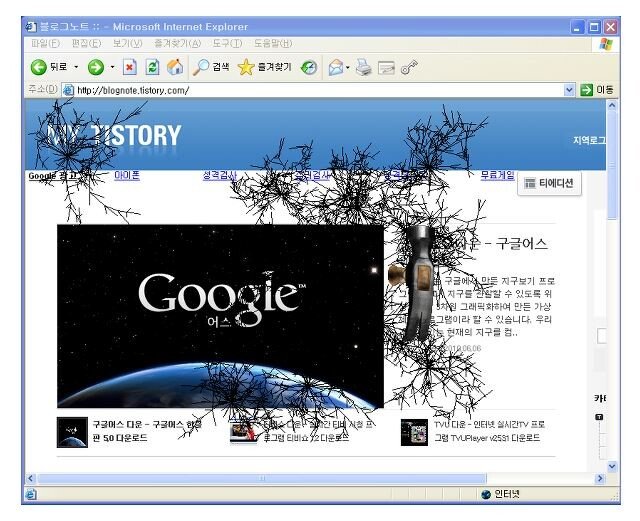Screen dimensions: 640x521
Task: Open the TVUPlayer 다운로드 link
Action: point(489,431)
